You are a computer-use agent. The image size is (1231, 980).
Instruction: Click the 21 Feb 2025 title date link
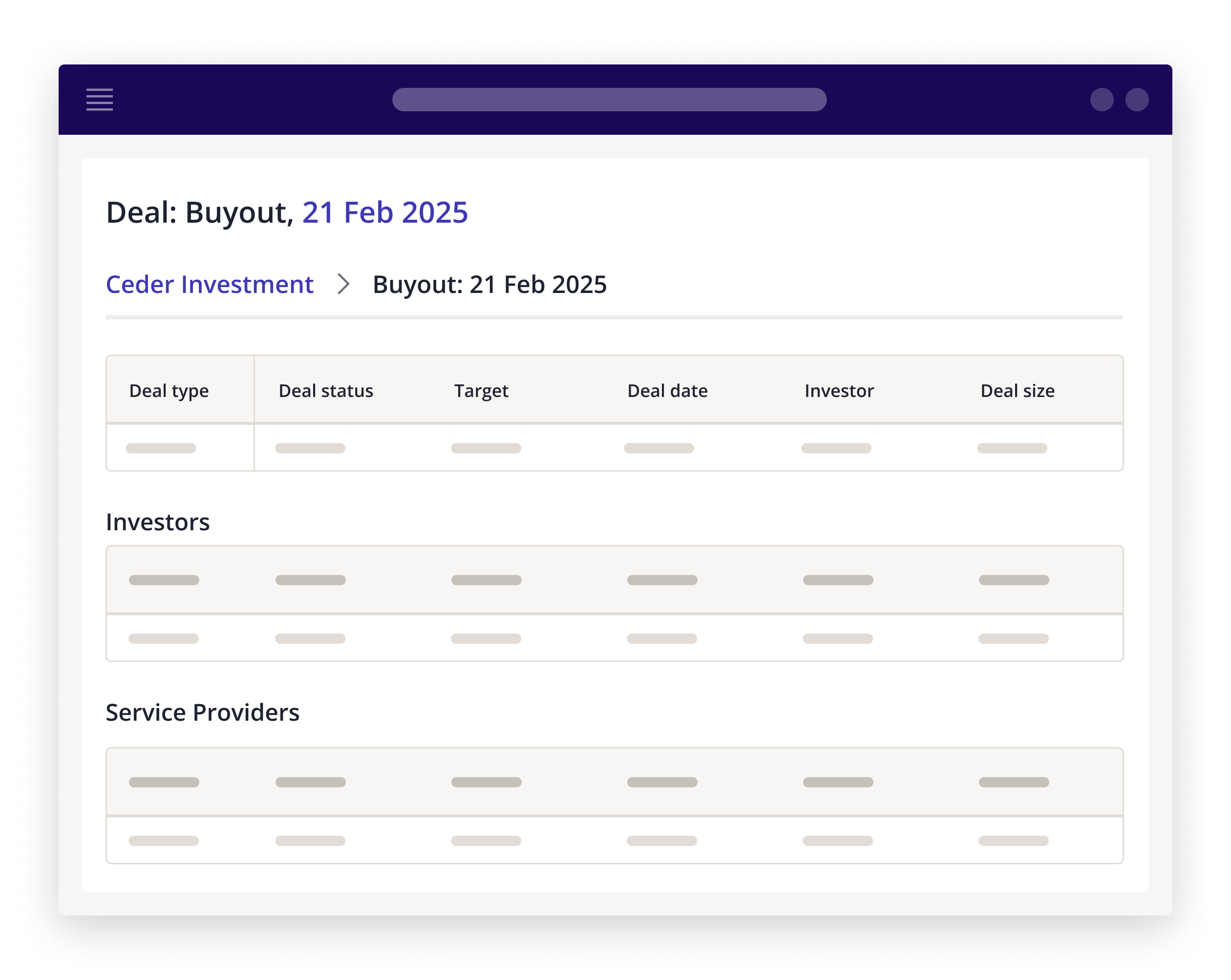coord(384,212)
